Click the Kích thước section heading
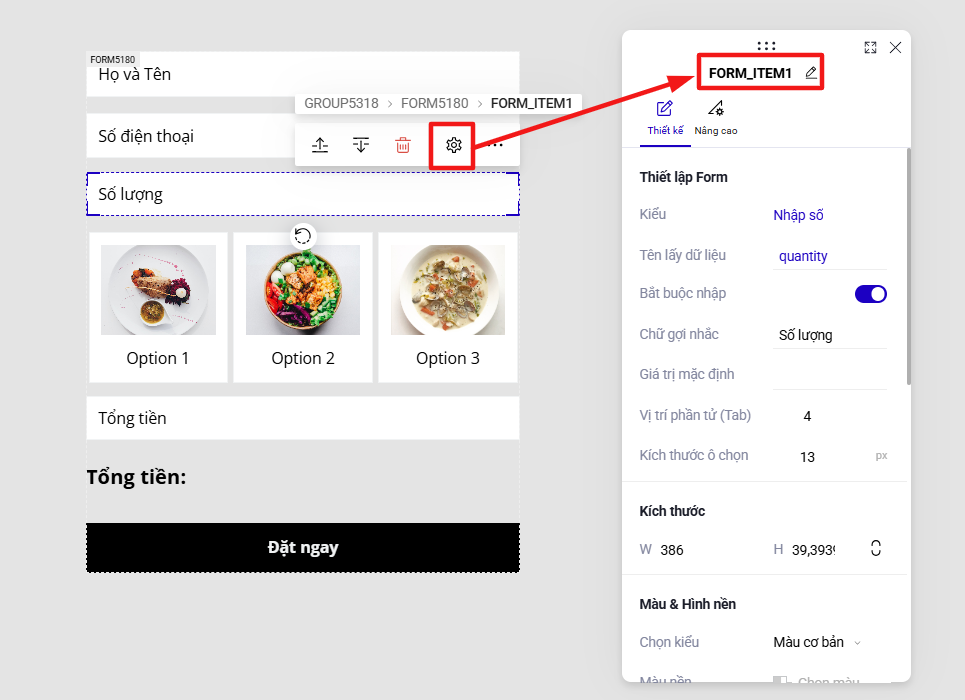Viewport: 965px width, 700px height. click(672, 511)
